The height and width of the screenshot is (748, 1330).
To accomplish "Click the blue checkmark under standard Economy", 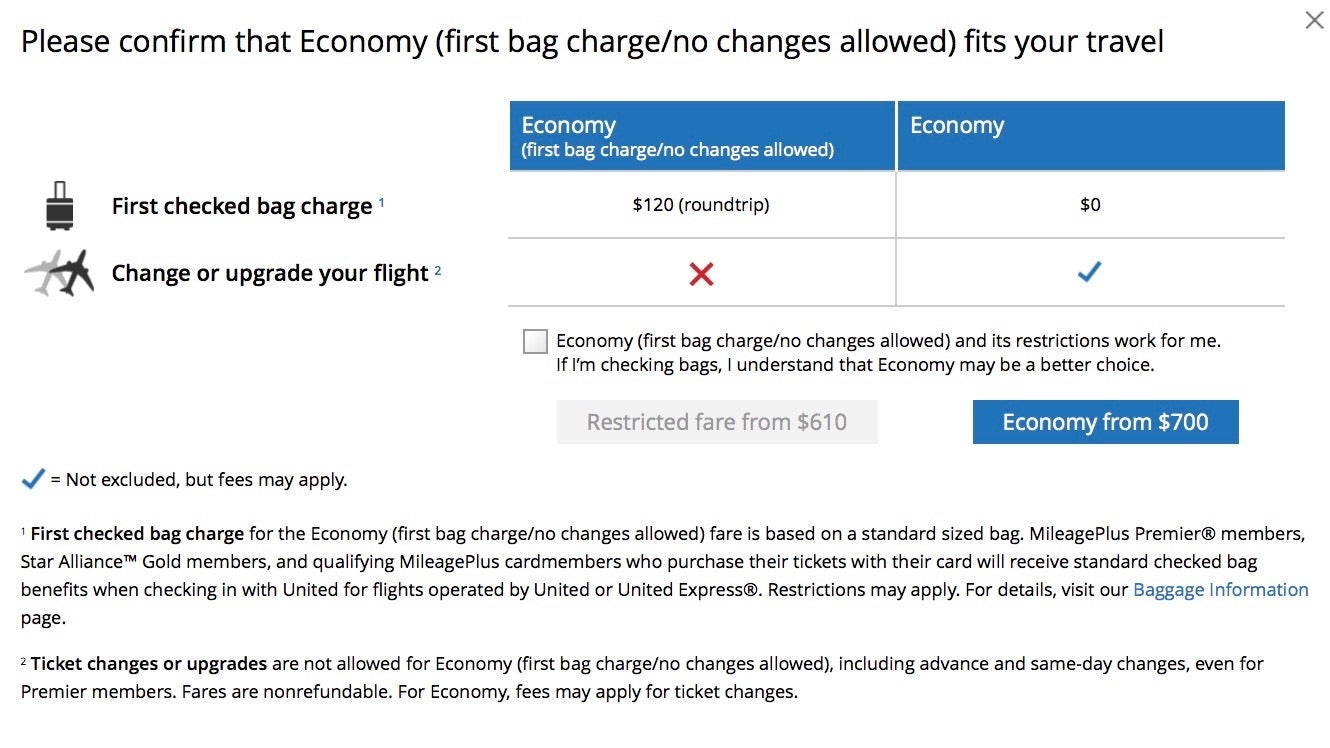I will pyautogui.click(x=1089, y=272).
